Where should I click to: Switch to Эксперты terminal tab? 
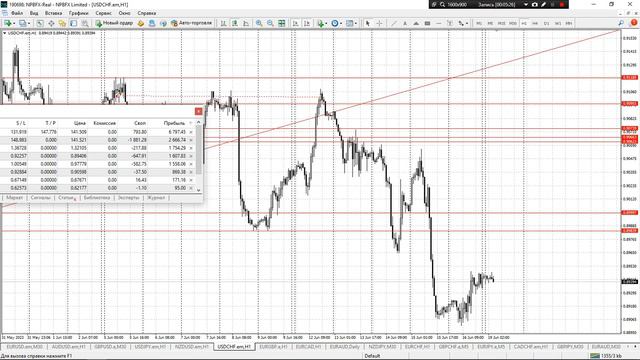[x=129, y=198]
